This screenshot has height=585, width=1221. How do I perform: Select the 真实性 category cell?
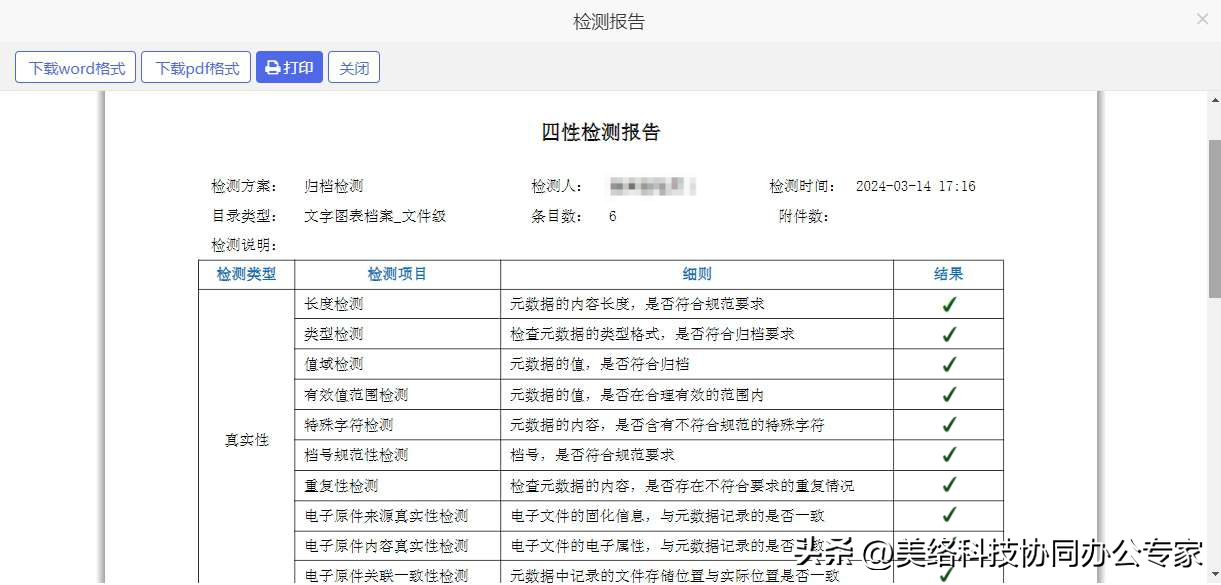(x=246, y=440)
